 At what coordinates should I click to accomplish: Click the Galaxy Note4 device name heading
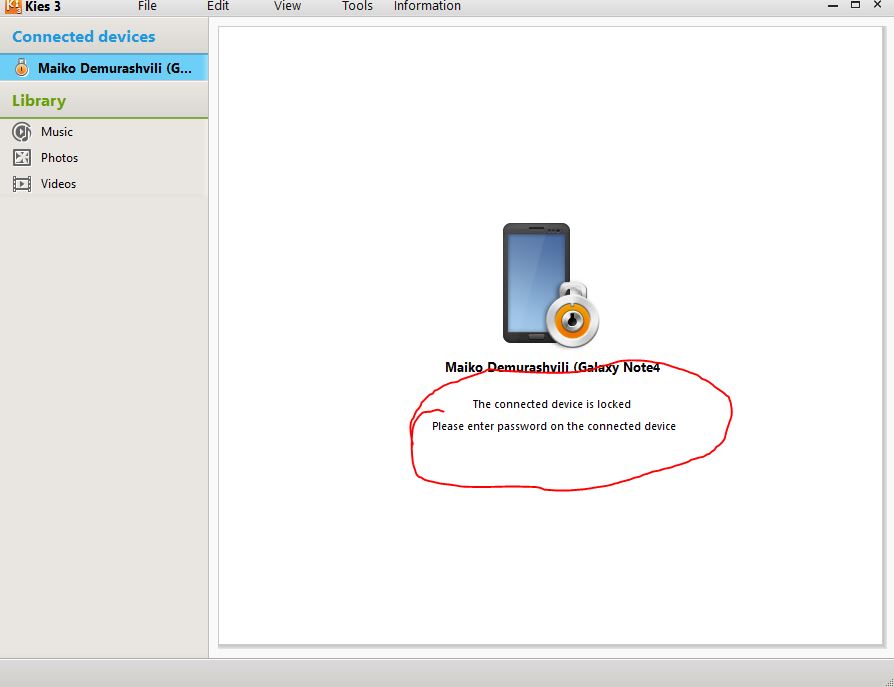(552, 367)
